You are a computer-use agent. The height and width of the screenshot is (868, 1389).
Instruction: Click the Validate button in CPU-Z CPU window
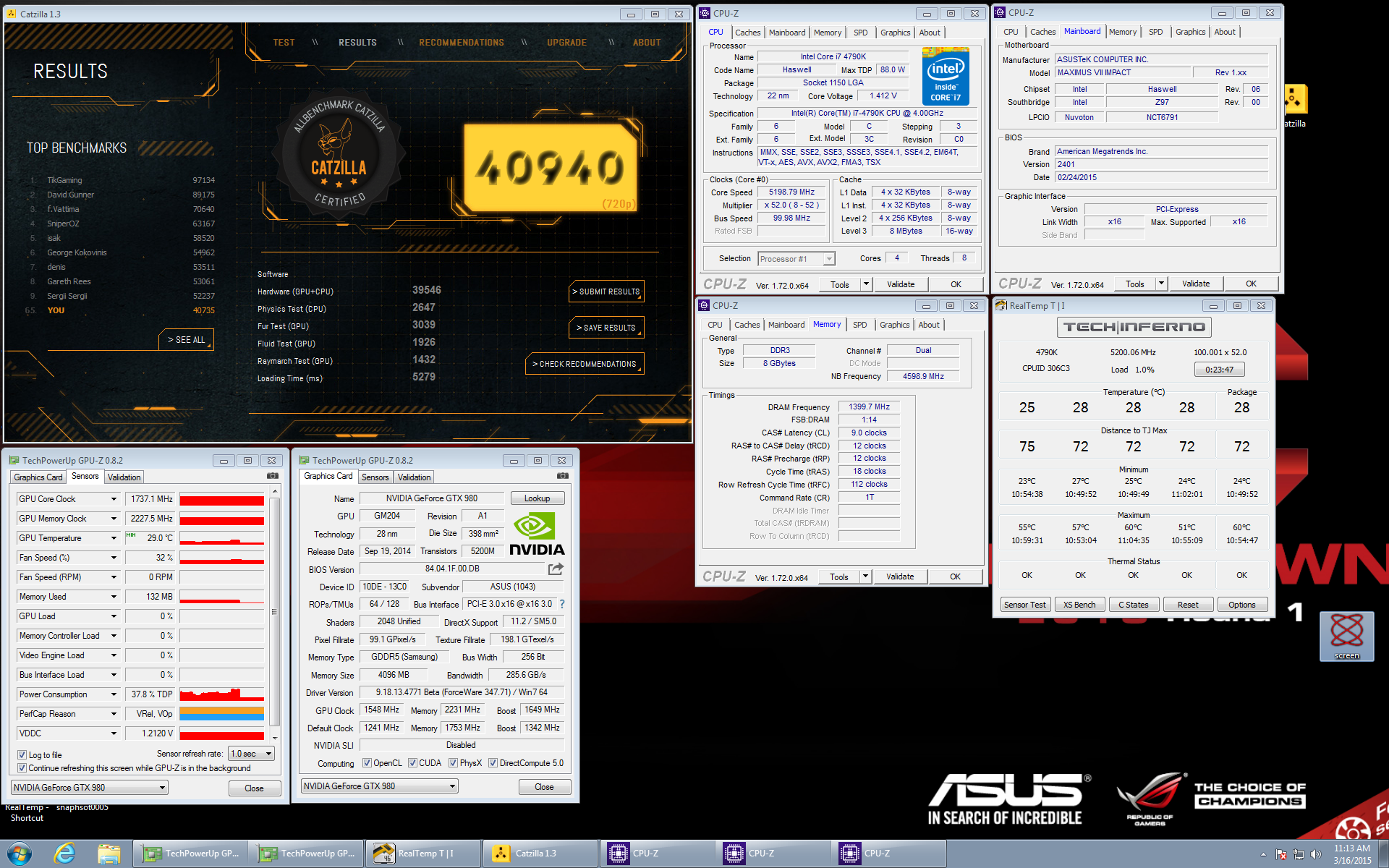(901, 284)
